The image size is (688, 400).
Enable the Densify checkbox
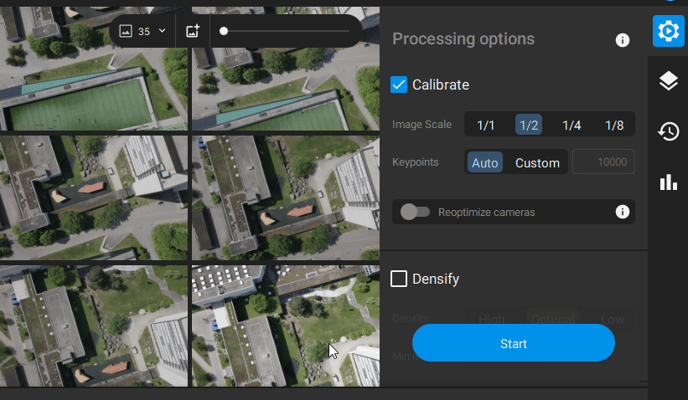[399, 279]
